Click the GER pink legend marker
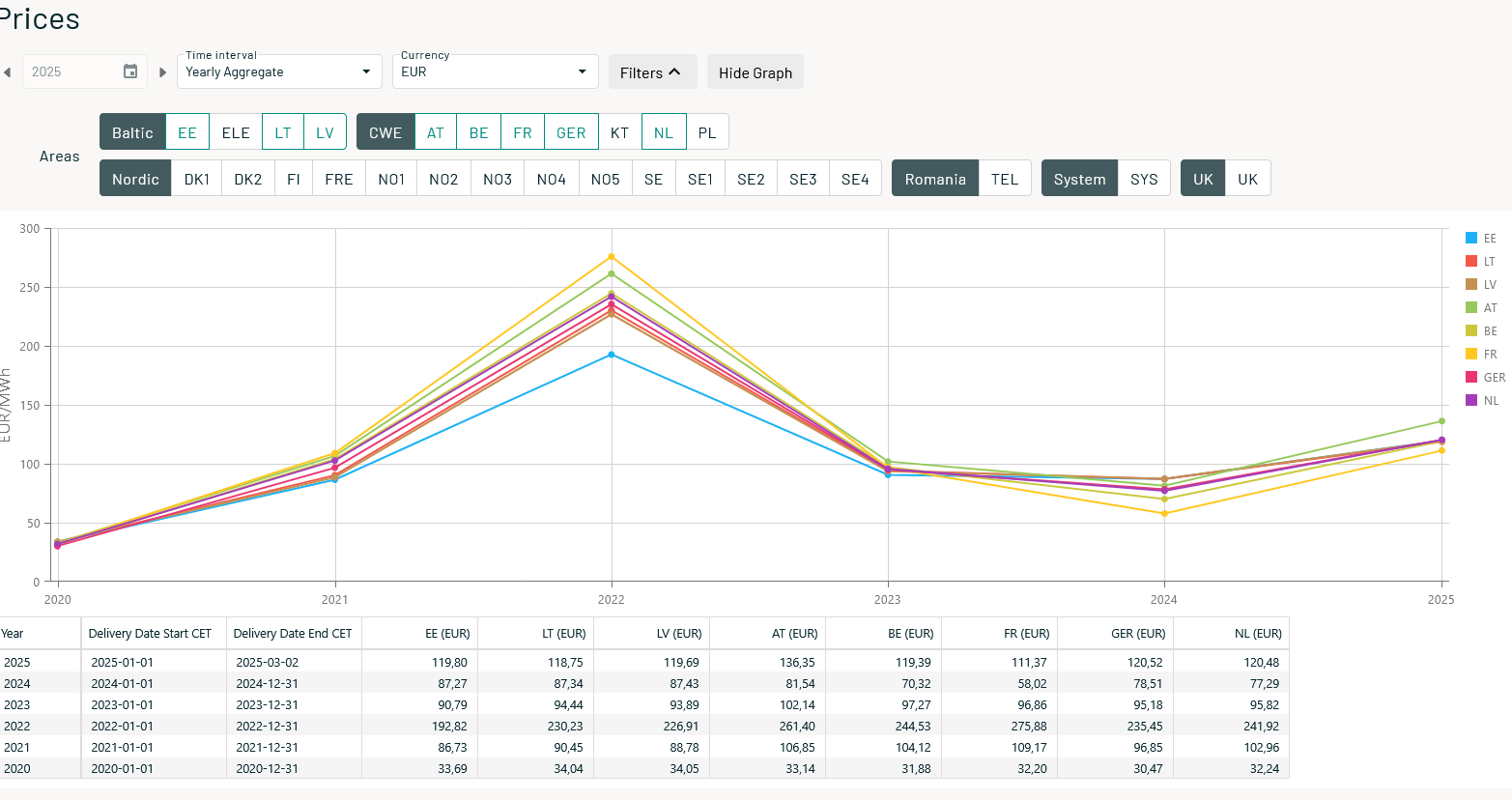Screen dimensions: 1512x800 pyautogui.click(x=1471, y=377)
